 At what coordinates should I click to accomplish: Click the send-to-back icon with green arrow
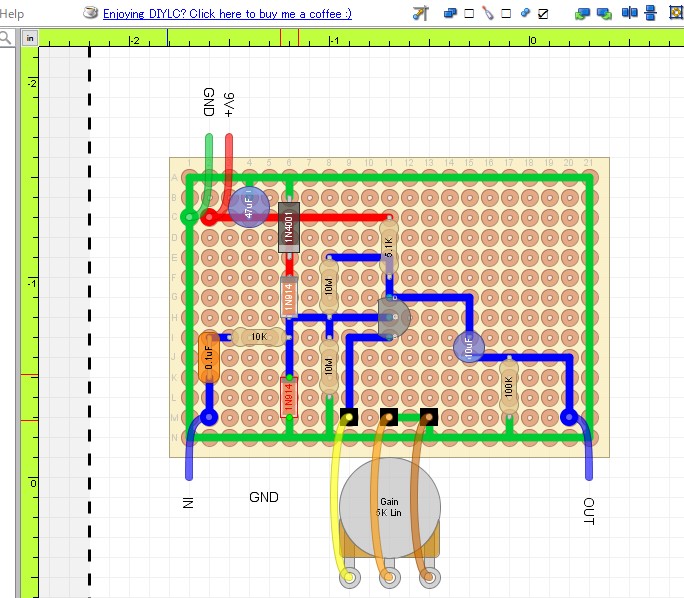(x=582, y=14)
